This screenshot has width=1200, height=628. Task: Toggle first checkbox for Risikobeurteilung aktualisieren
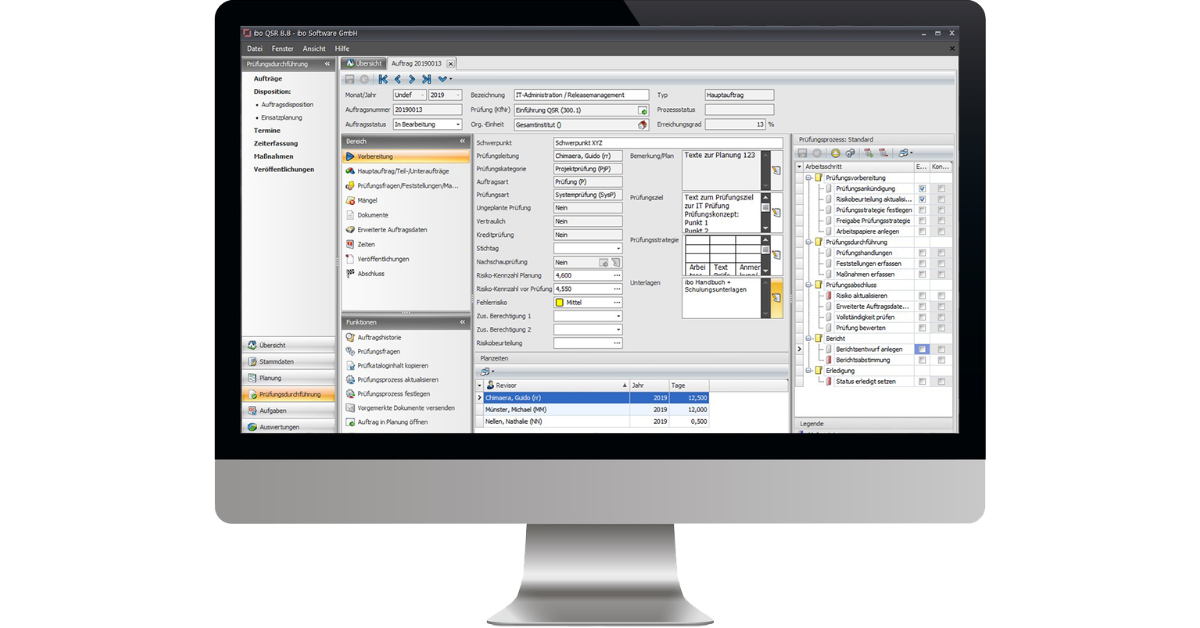click(x=922, y=199)
